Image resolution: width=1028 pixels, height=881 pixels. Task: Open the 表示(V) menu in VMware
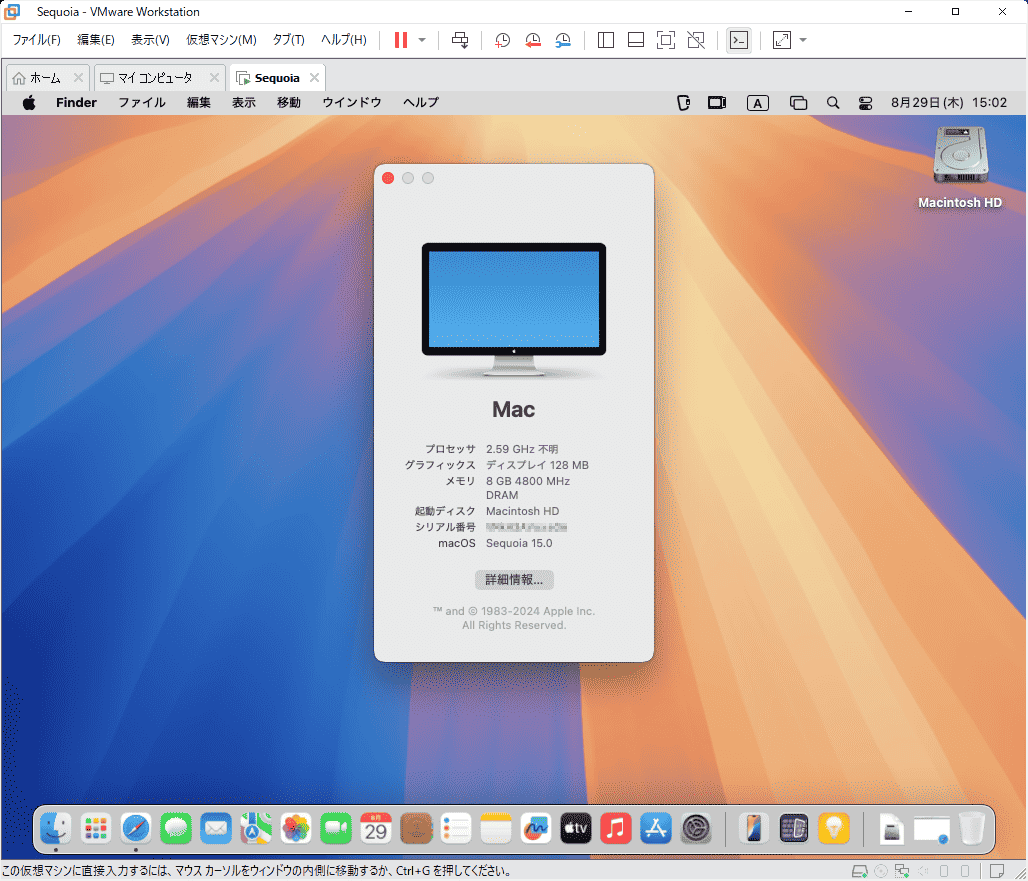click(150, 40)
